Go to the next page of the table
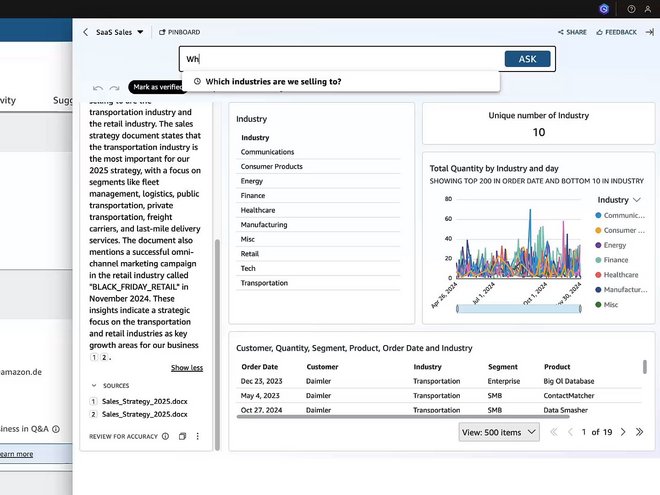 point(623,432)
